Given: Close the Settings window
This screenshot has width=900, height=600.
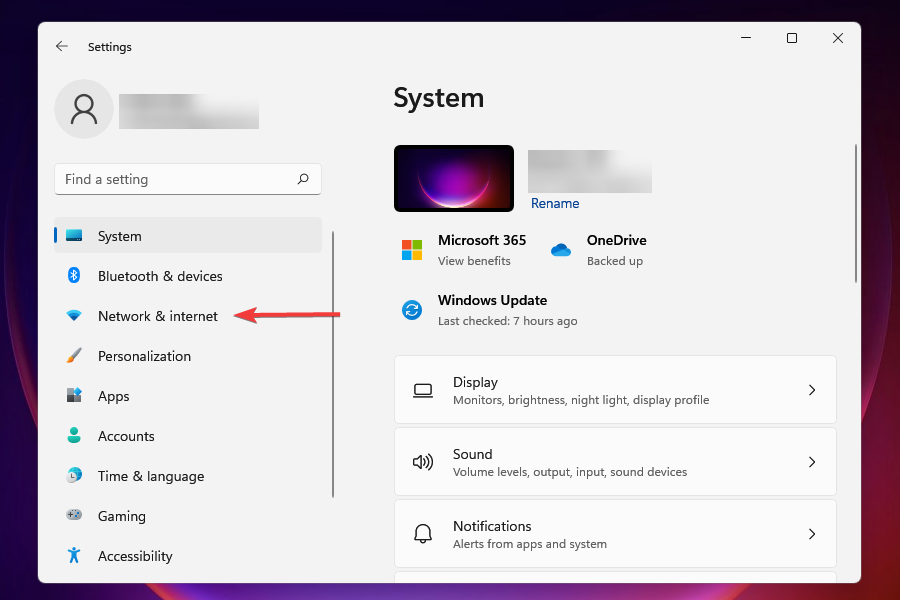Looking at the screenshot, I should point(838,38).
